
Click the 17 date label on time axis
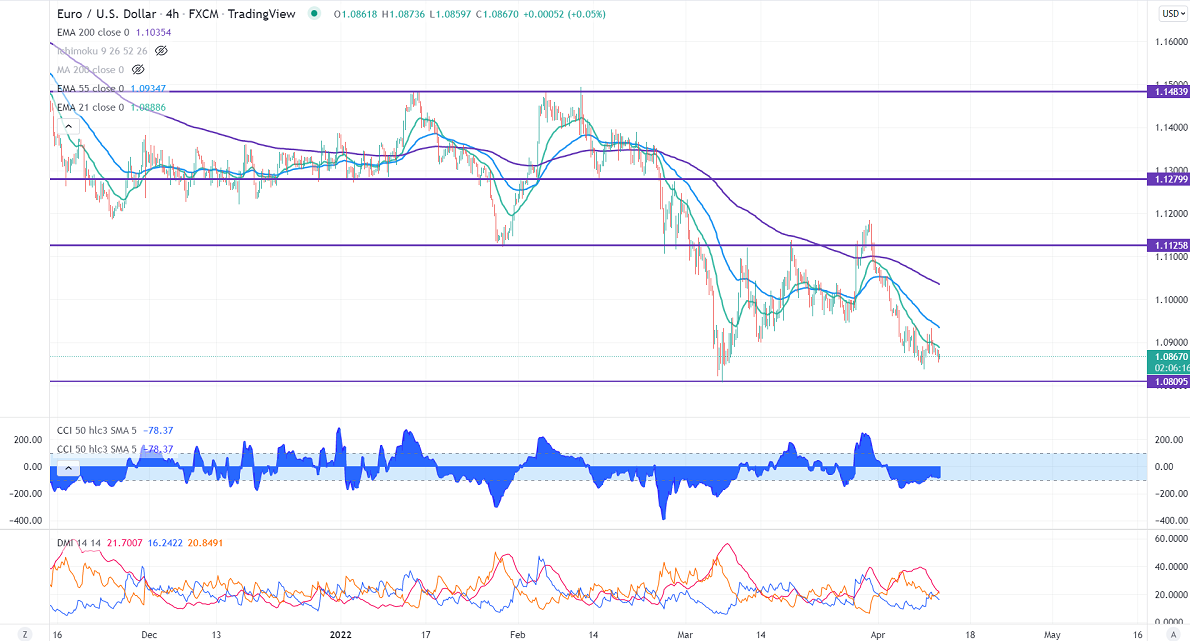click(426, 635)
